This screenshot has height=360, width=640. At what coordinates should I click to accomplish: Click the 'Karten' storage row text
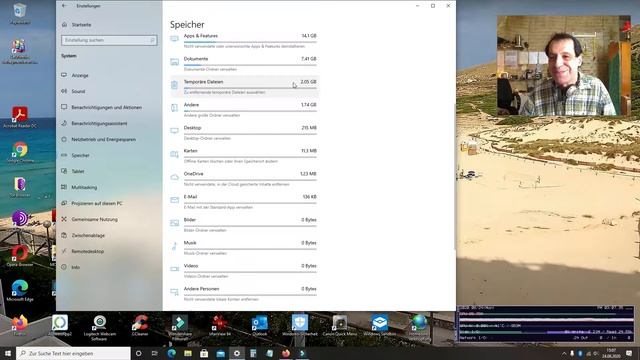(x=190, y=151)
